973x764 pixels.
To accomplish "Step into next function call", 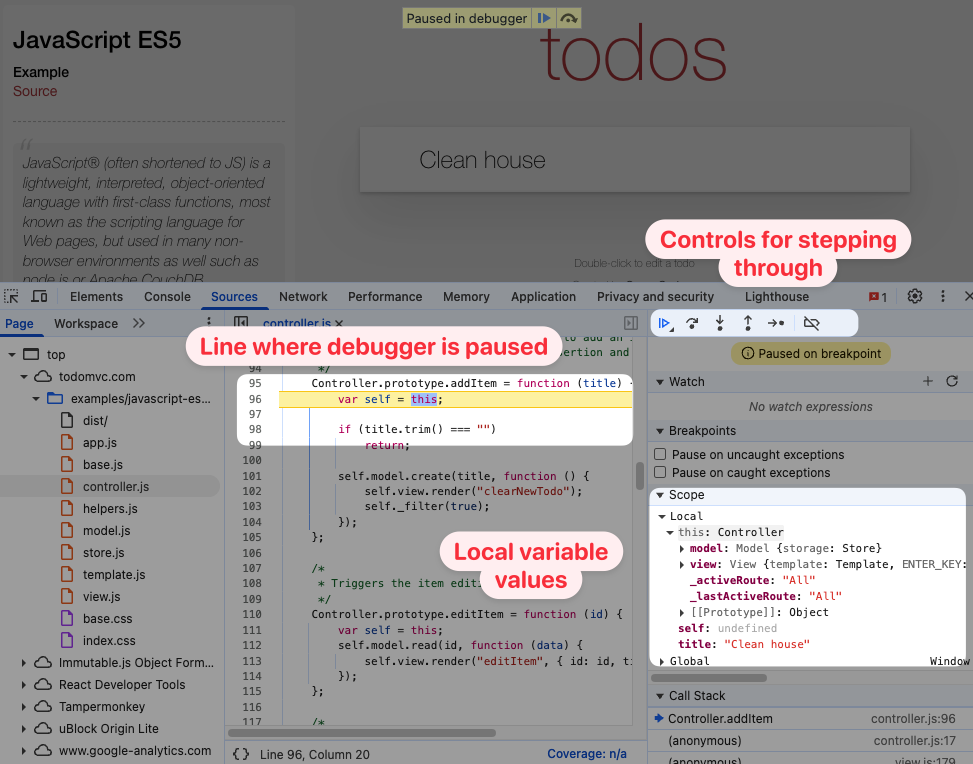I will tap(719, 323).
